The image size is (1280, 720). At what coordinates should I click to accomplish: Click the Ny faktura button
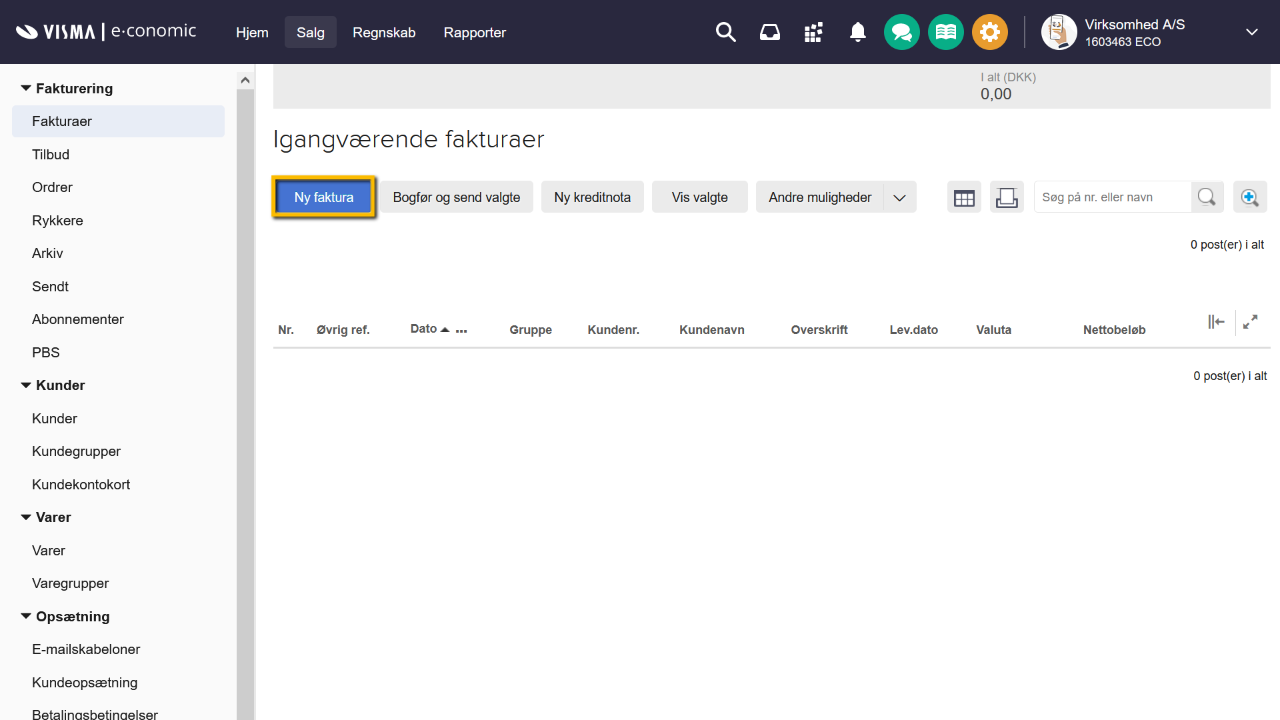(324, 197)
